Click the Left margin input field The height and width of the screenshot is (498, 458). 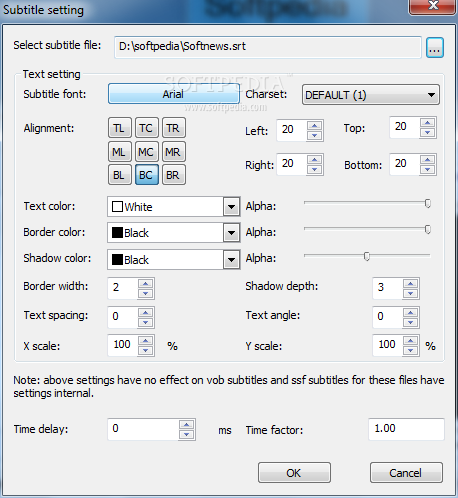[x=292, y=130]
